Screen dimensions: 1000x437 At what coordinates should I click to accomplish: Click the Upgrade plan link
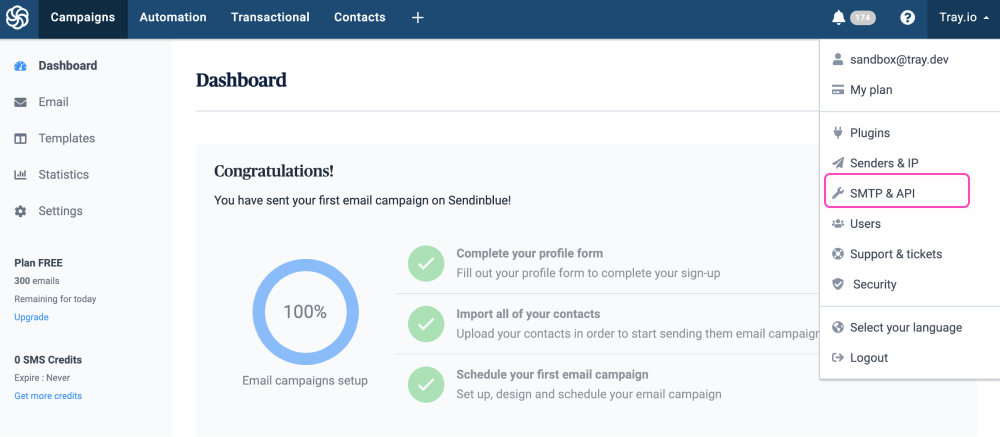click(31, 317)
